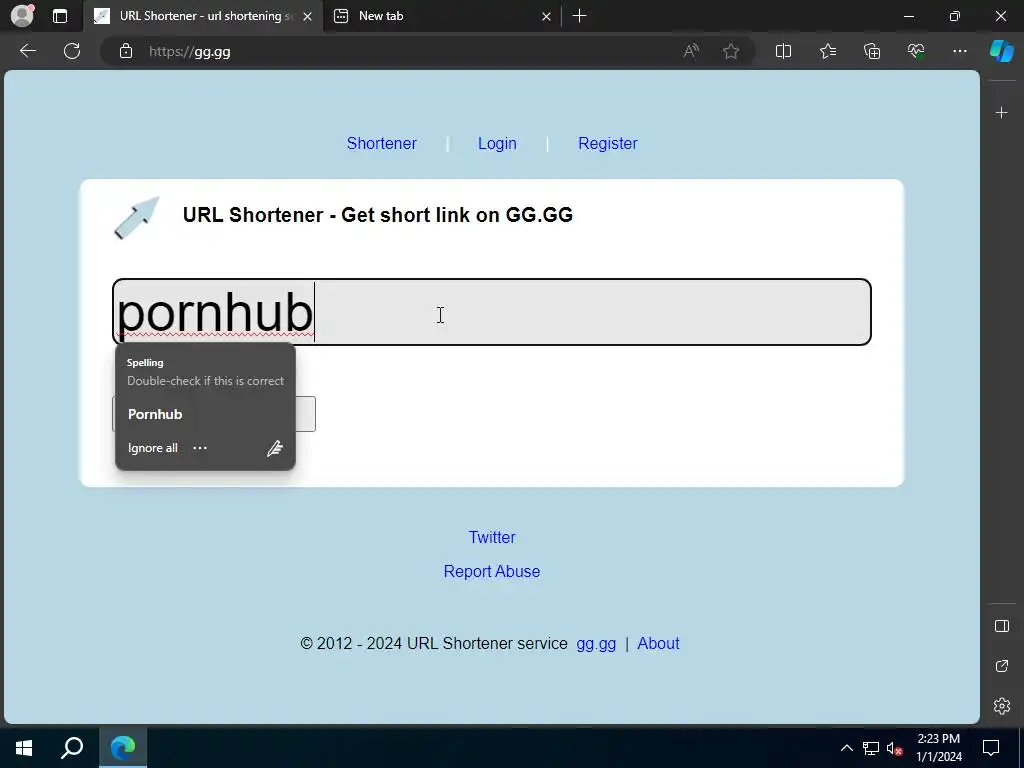
Task: Open the browser profile avatar
Action: click(22, 16)
